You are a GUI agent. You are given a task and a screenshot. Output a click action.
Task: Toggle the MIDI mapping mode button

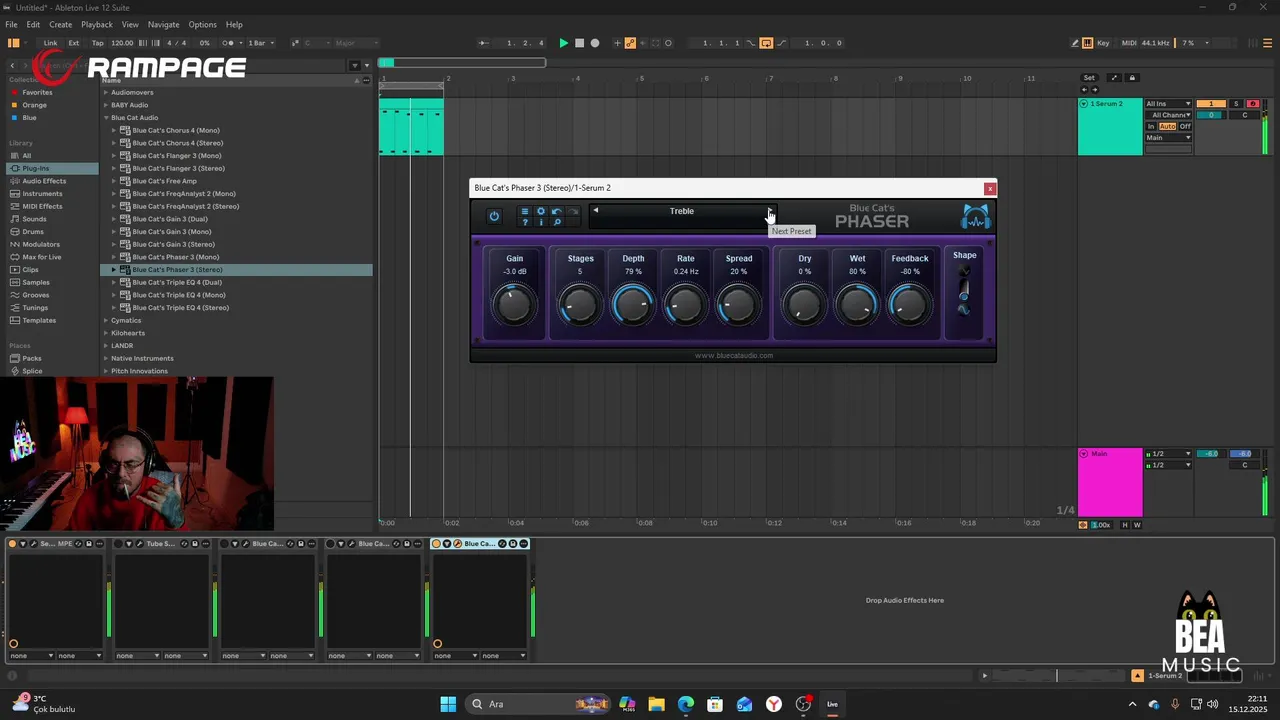point(1129,43)
